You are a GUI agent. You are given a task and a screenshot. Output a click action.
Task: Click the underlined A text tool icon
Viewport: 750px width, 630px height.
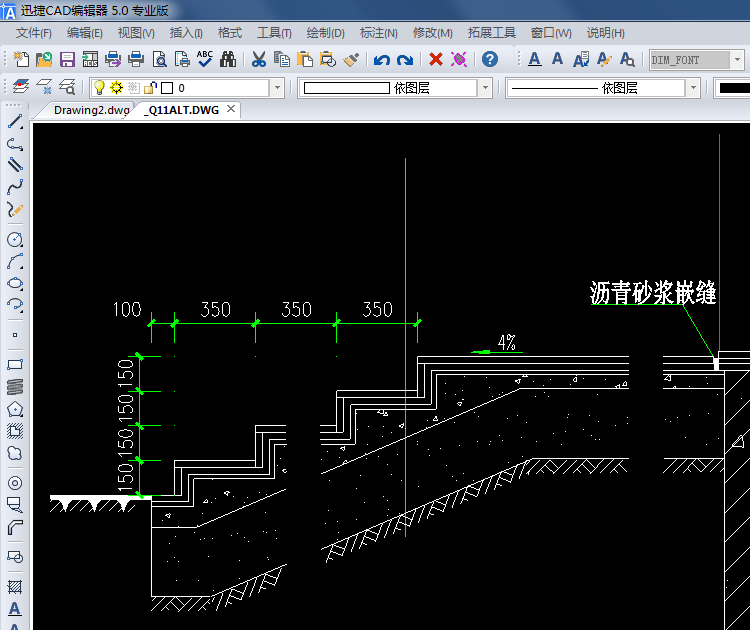pyautogui.click(x=535, y=59)
